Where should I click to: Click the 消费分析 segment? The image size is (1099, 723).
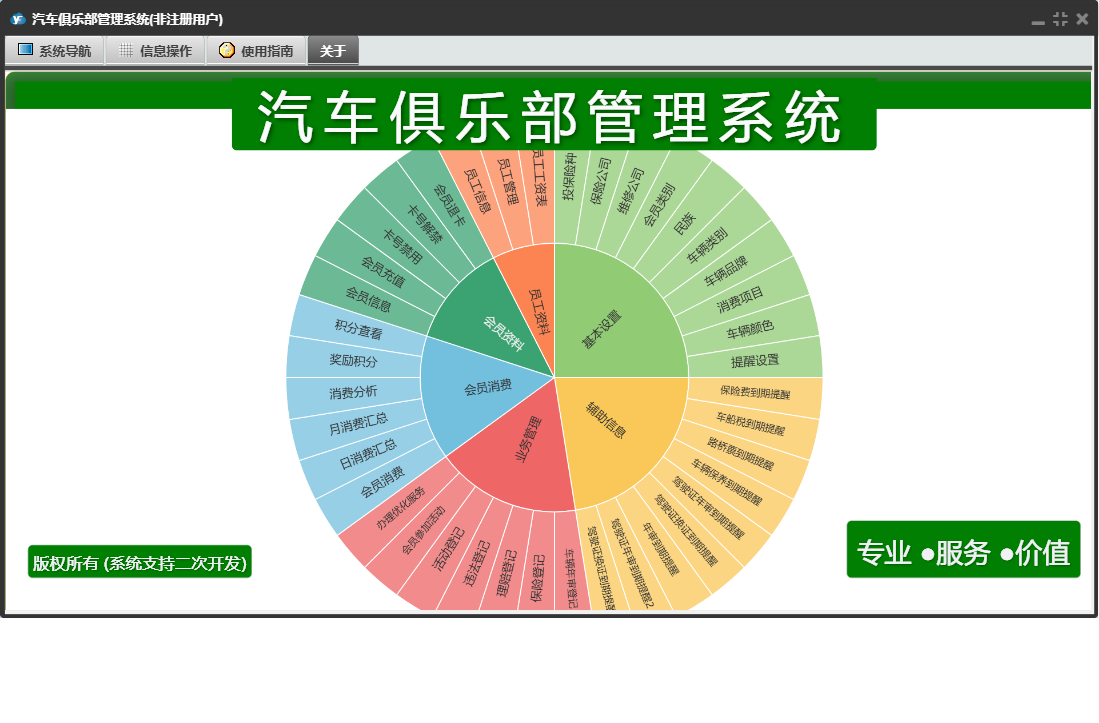point(353,392)
